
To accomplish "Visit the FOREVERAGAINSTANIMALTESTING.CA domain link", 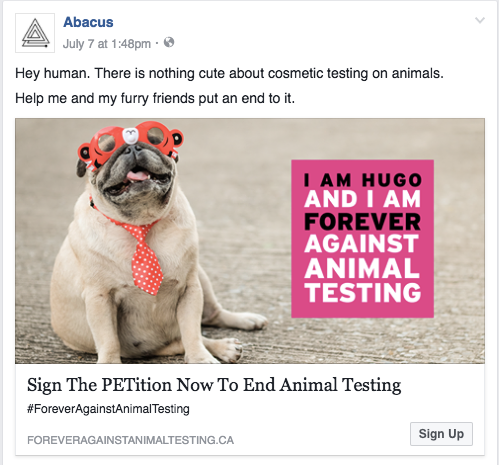I will [130, 440].
